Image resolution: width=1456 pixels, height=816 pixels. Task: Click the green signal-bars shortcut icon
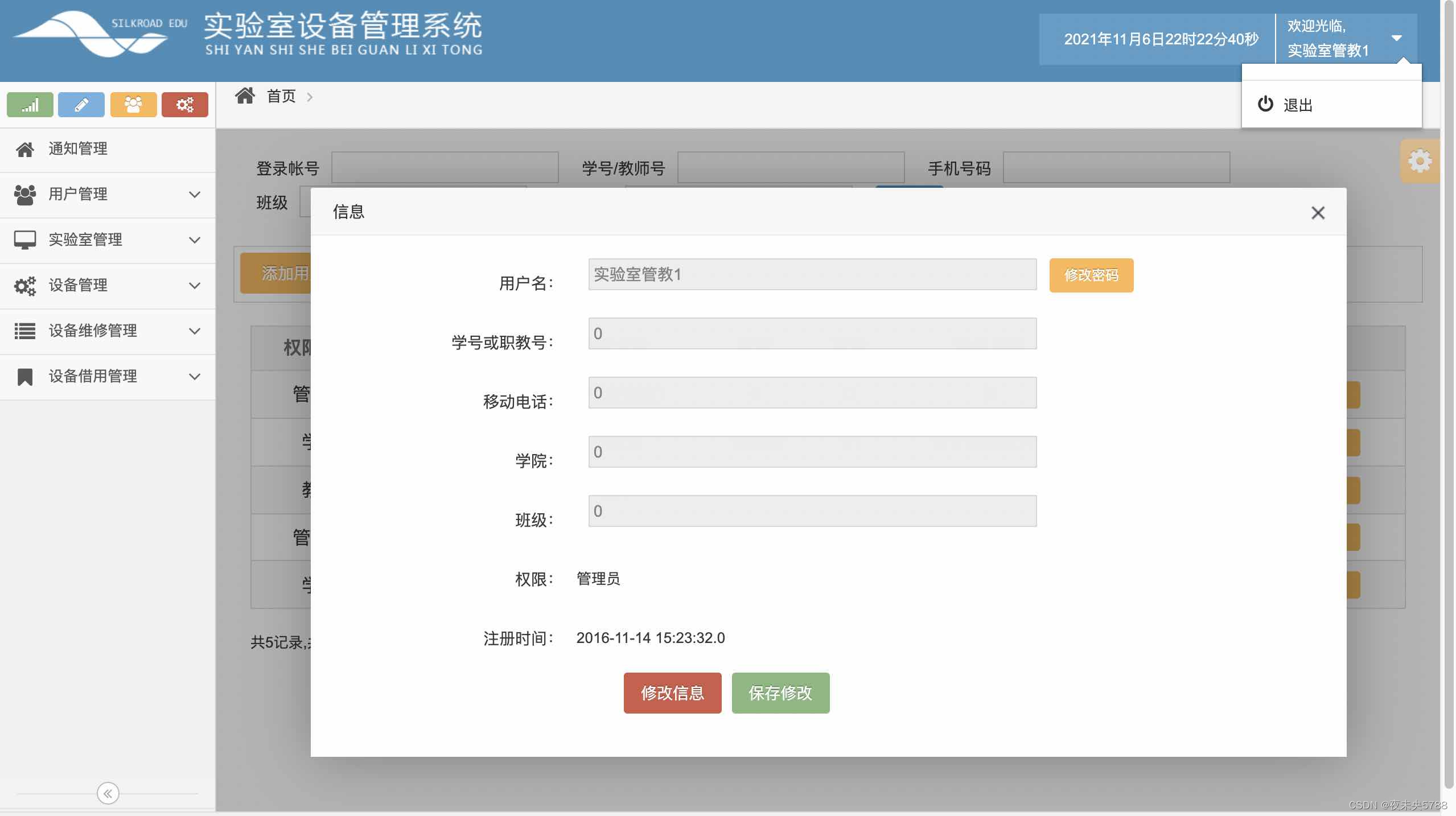click(x=30, y=105)
